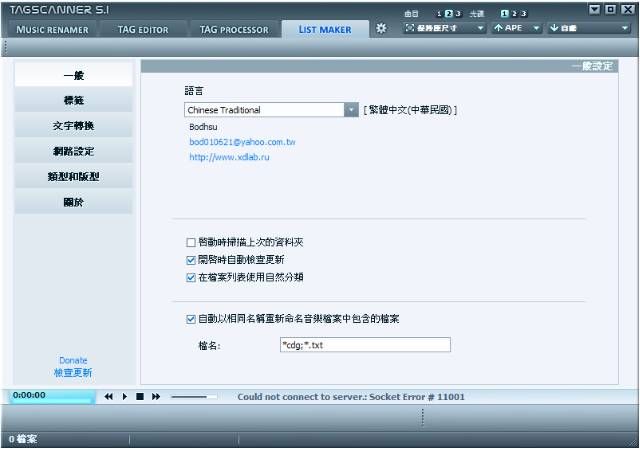Click the fast-forward playback button
Screen dimensions: 640x449
(156, 397)
